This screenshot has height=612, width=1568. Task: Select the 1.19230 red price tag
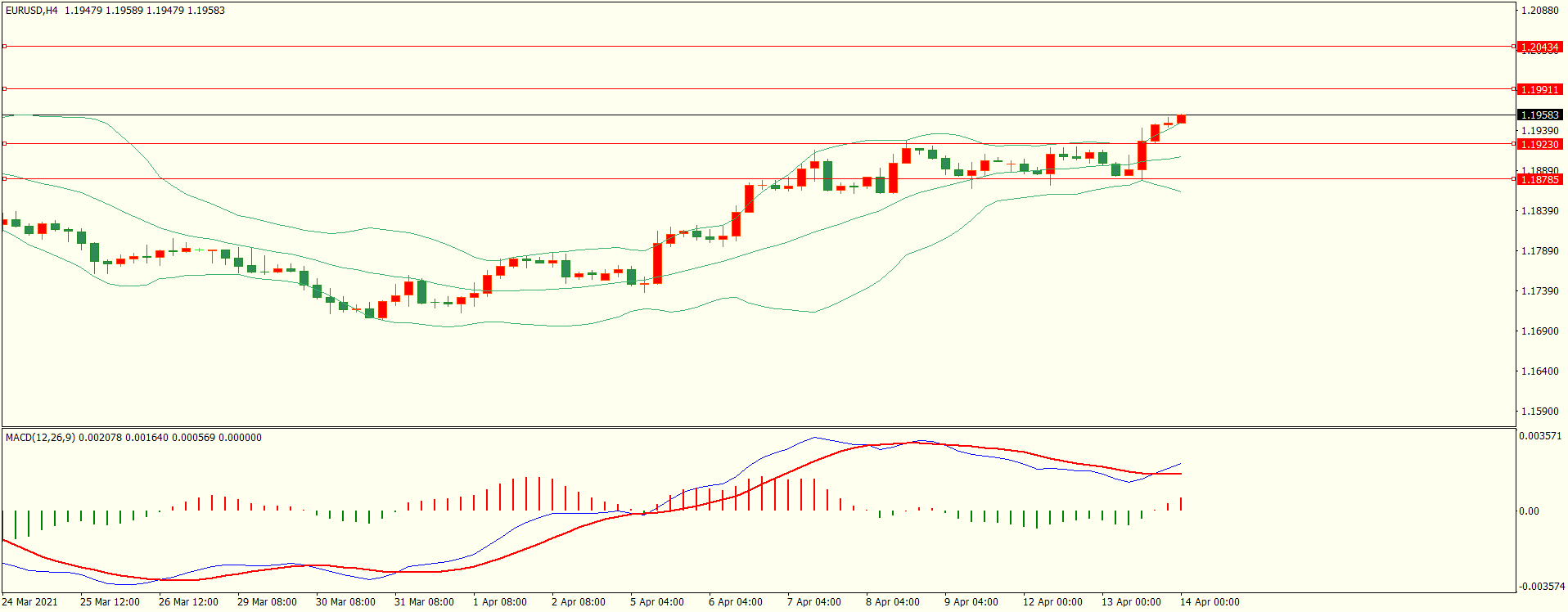point(1539,144)
